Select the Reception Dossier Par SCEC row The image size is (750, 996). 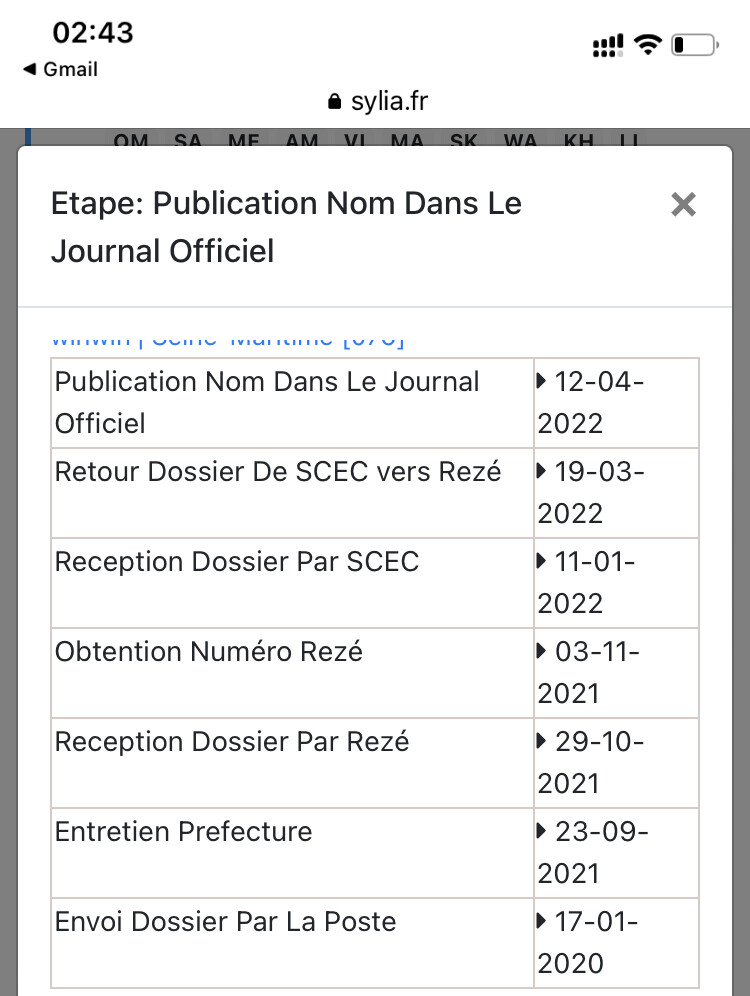click(375, 583)
